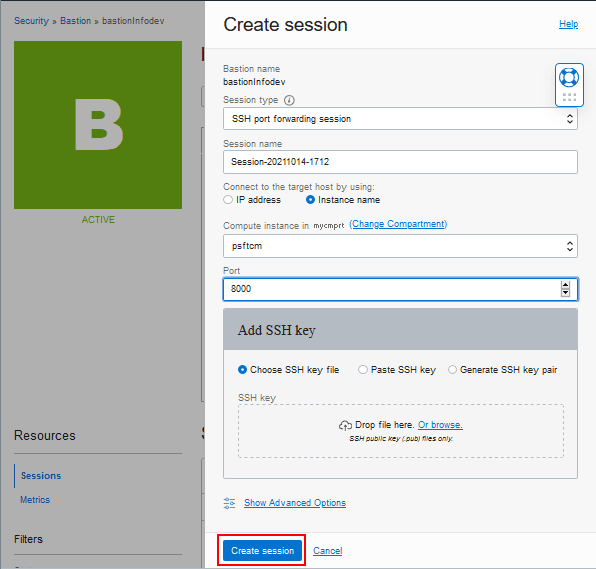Open the Help link
The height and width of the screenshot is (569, 596).
point(568,24)
